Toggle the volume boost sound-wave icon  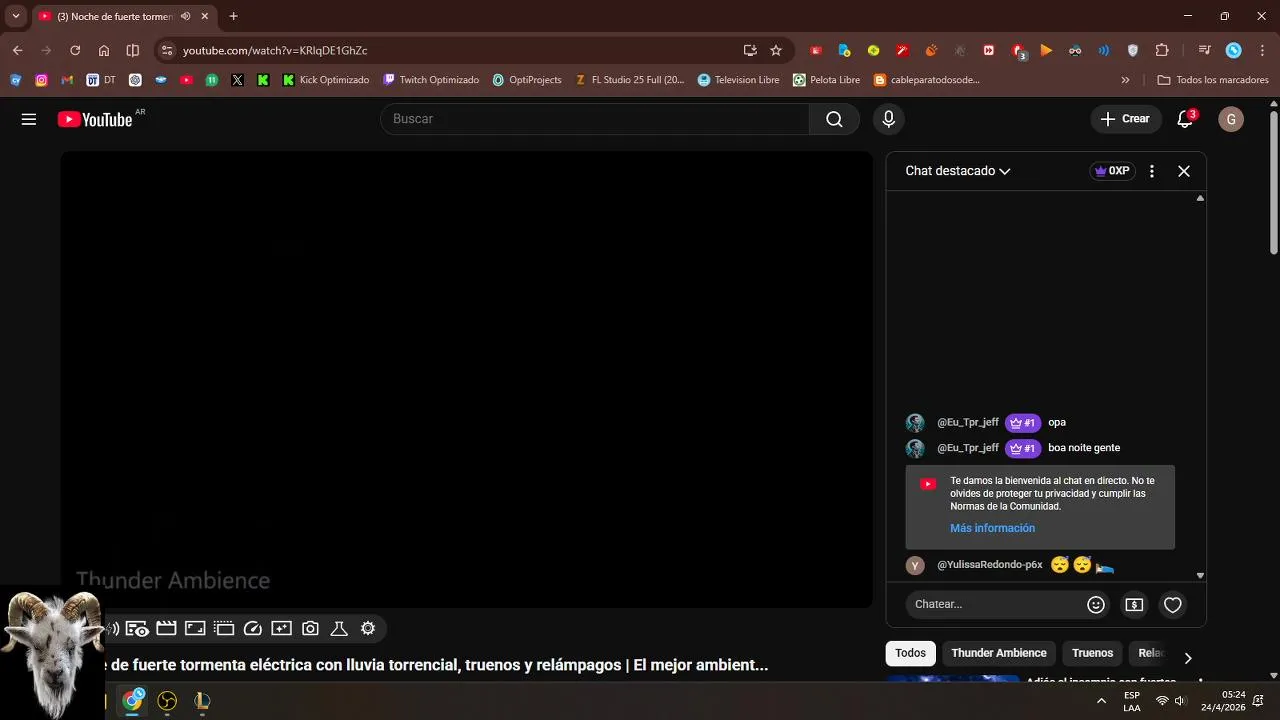(111, 628)
